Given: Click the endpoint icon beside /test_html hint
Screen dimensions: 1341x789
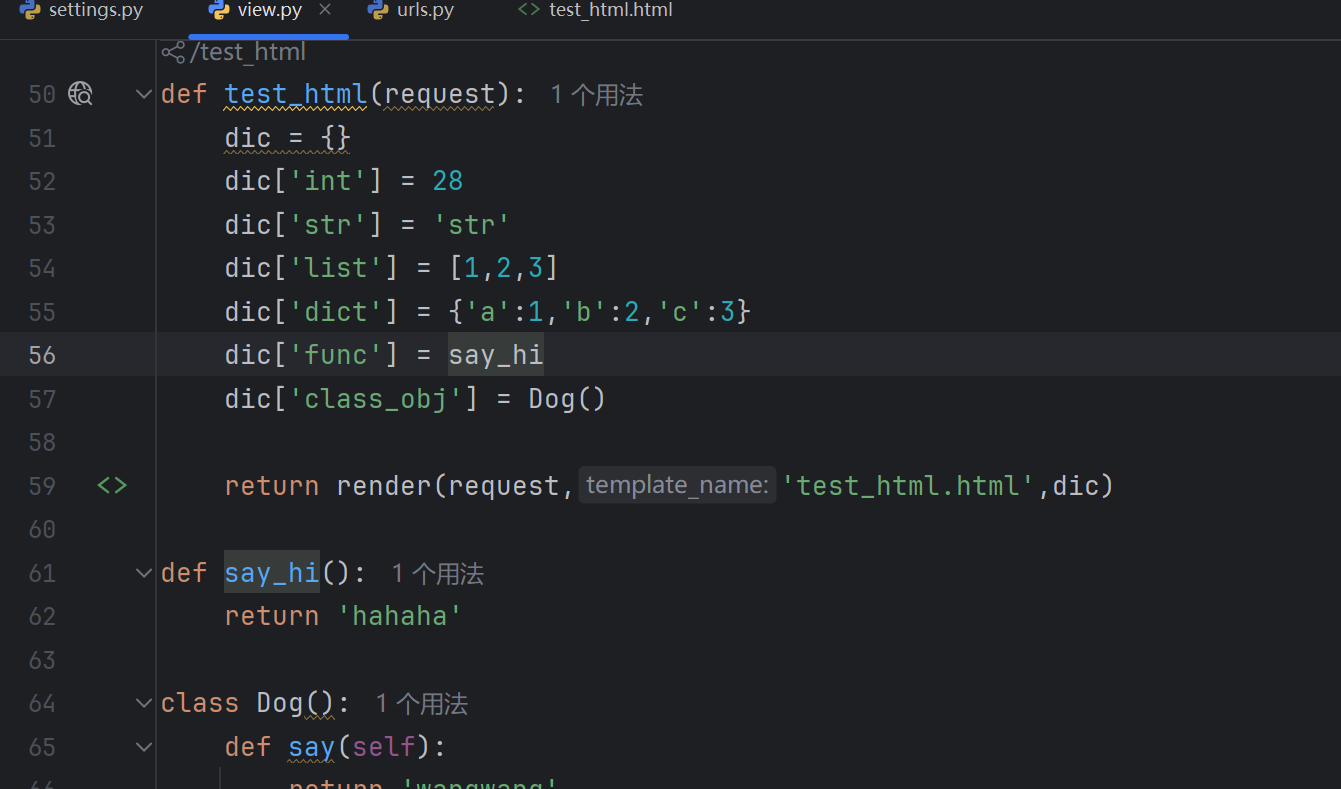Looking at the screenshot, I should coord(173,52).
